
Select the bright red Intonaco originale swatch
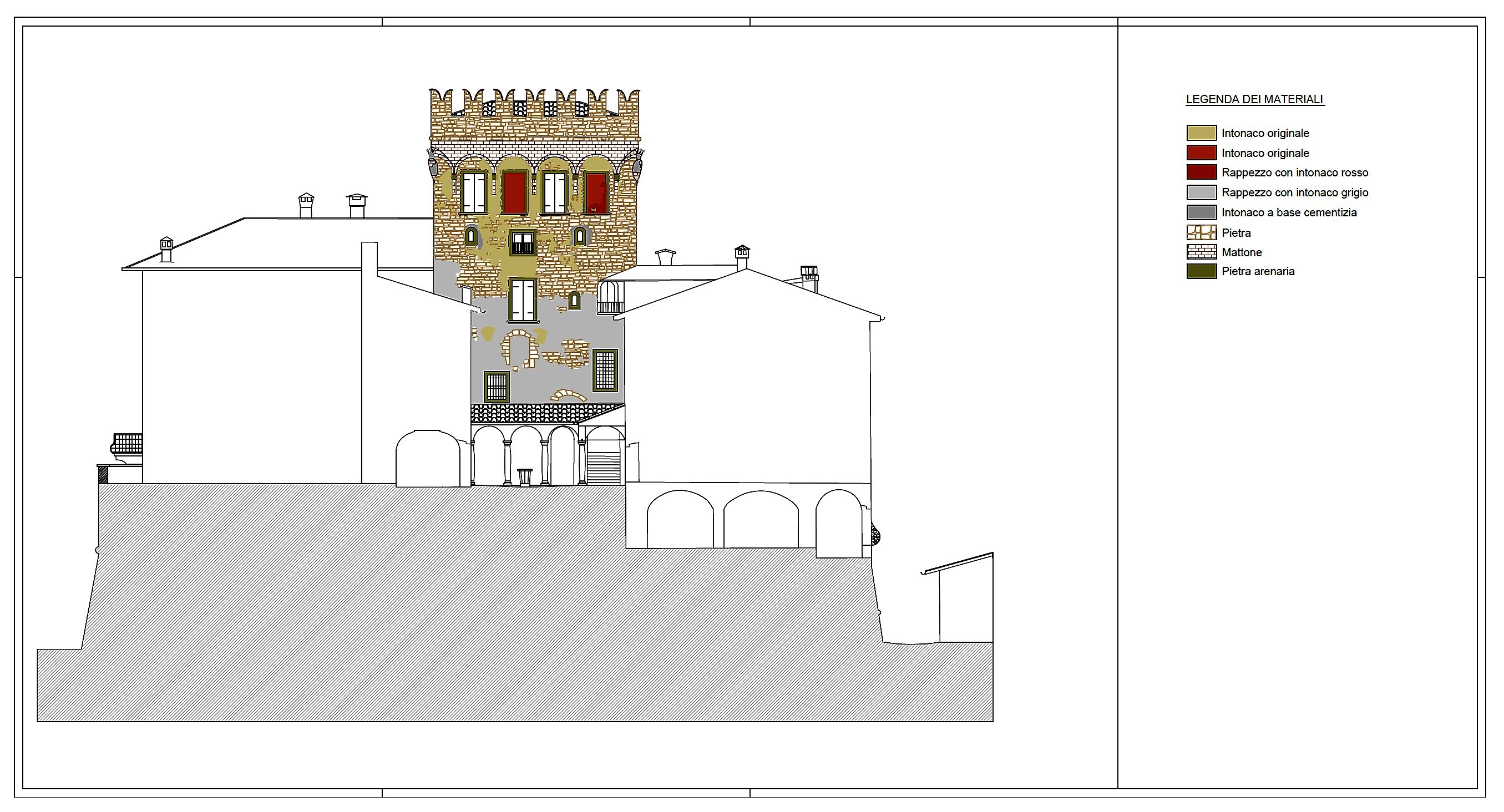1202,153
